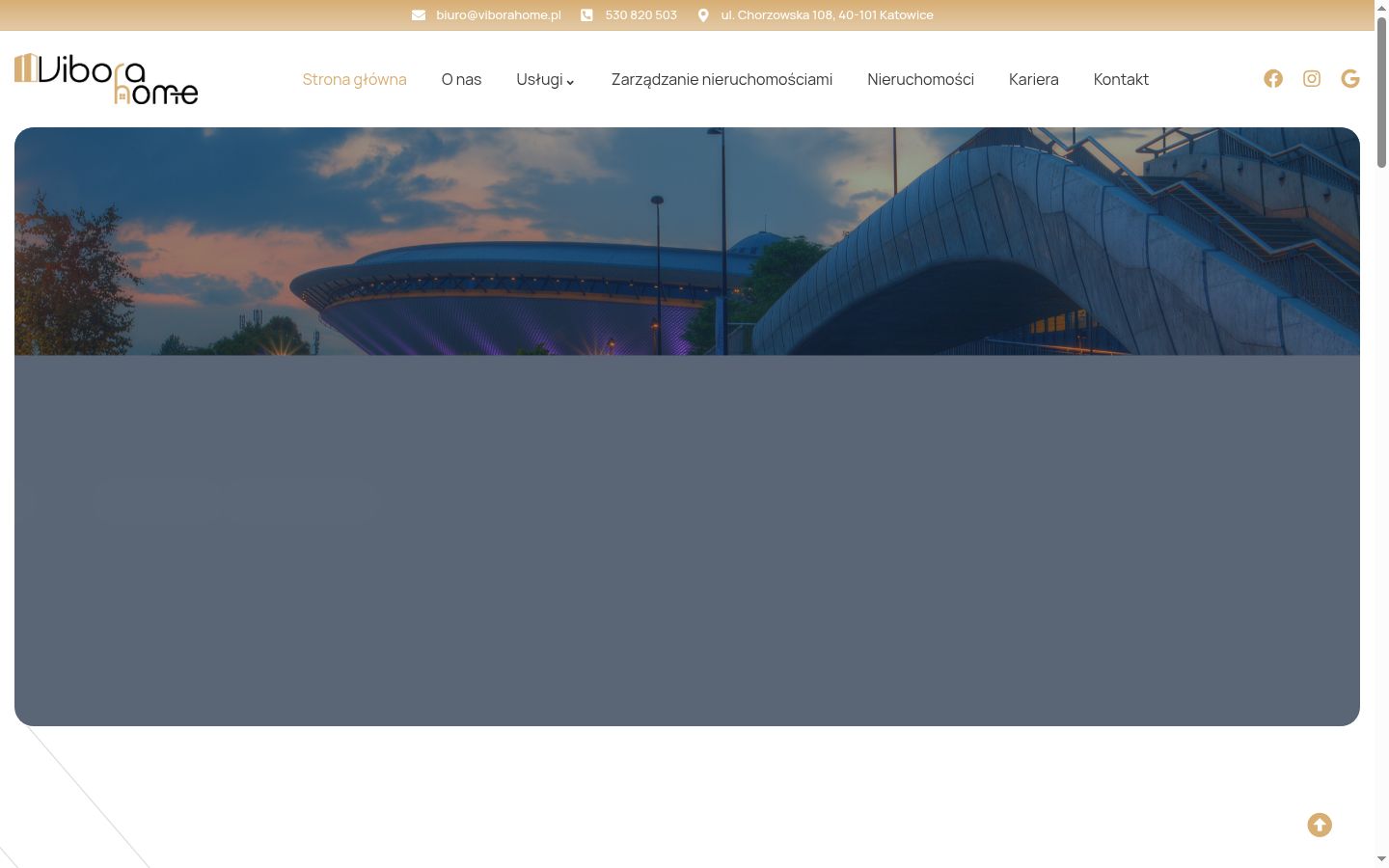Click the Vibora Home logo
Image resolution: width=1389 pixels, height=868 pixels.
pos(106,79)
